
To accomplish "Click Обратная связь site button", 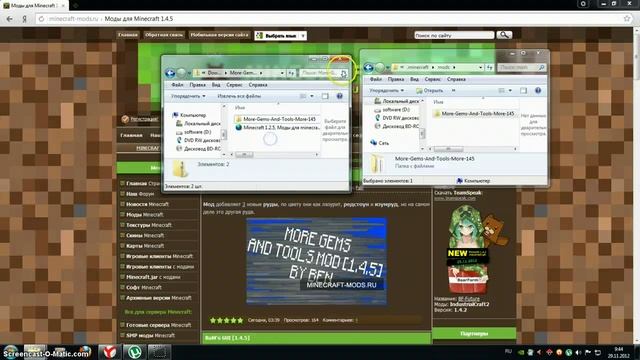I will [164, 35].
